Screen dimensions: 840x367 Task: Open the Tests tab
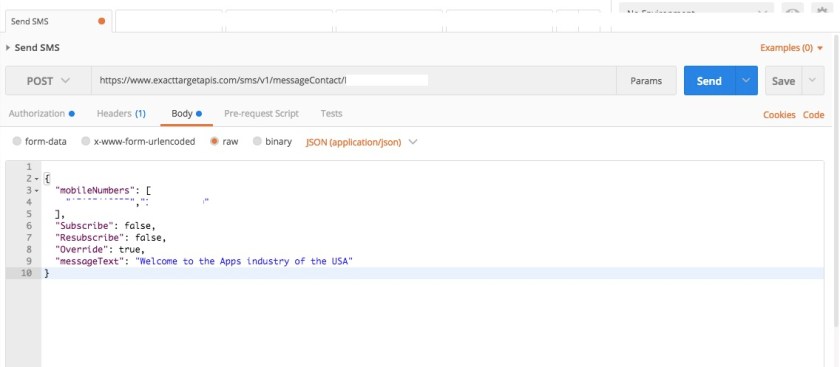point(332,114)
